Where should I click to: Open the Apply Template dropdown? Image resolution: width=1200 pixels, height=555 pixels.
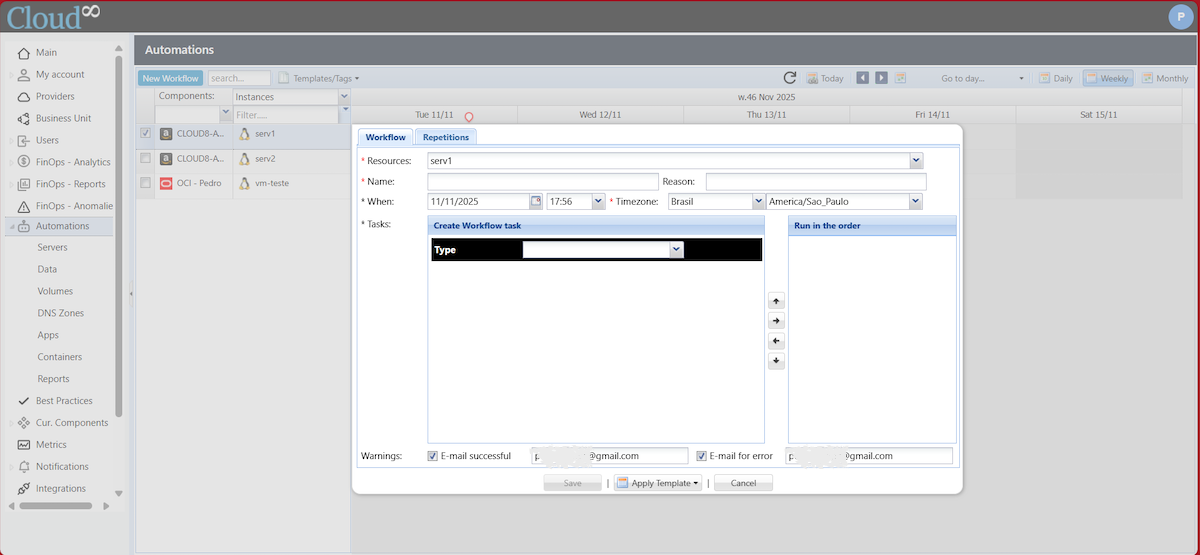pyautogui.click(x=657, y=483)
